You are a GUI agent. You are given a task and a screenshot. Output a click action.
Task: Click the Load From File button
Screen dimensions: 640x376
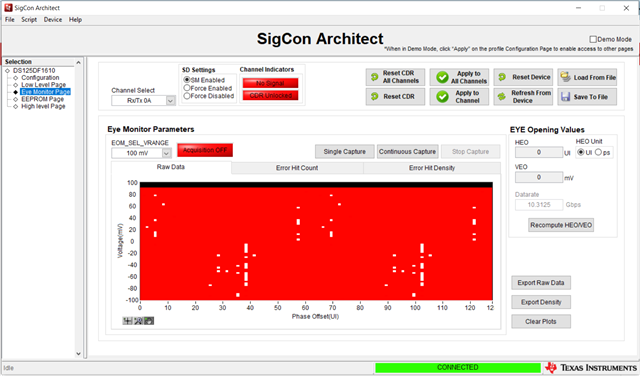click(x=587, y=77)
